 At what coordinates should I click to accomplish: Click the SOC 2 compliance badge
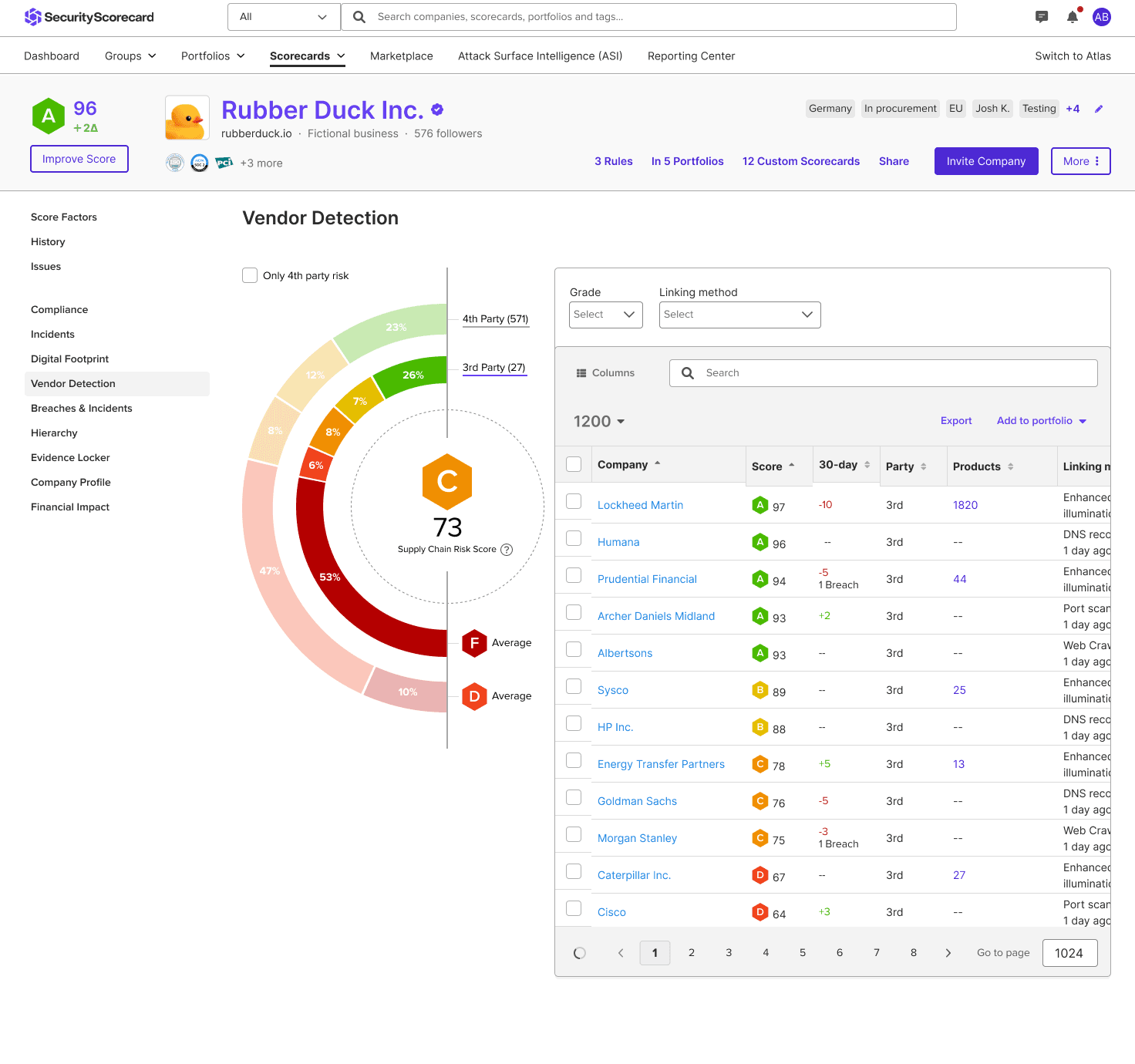[x=200, y=163]
